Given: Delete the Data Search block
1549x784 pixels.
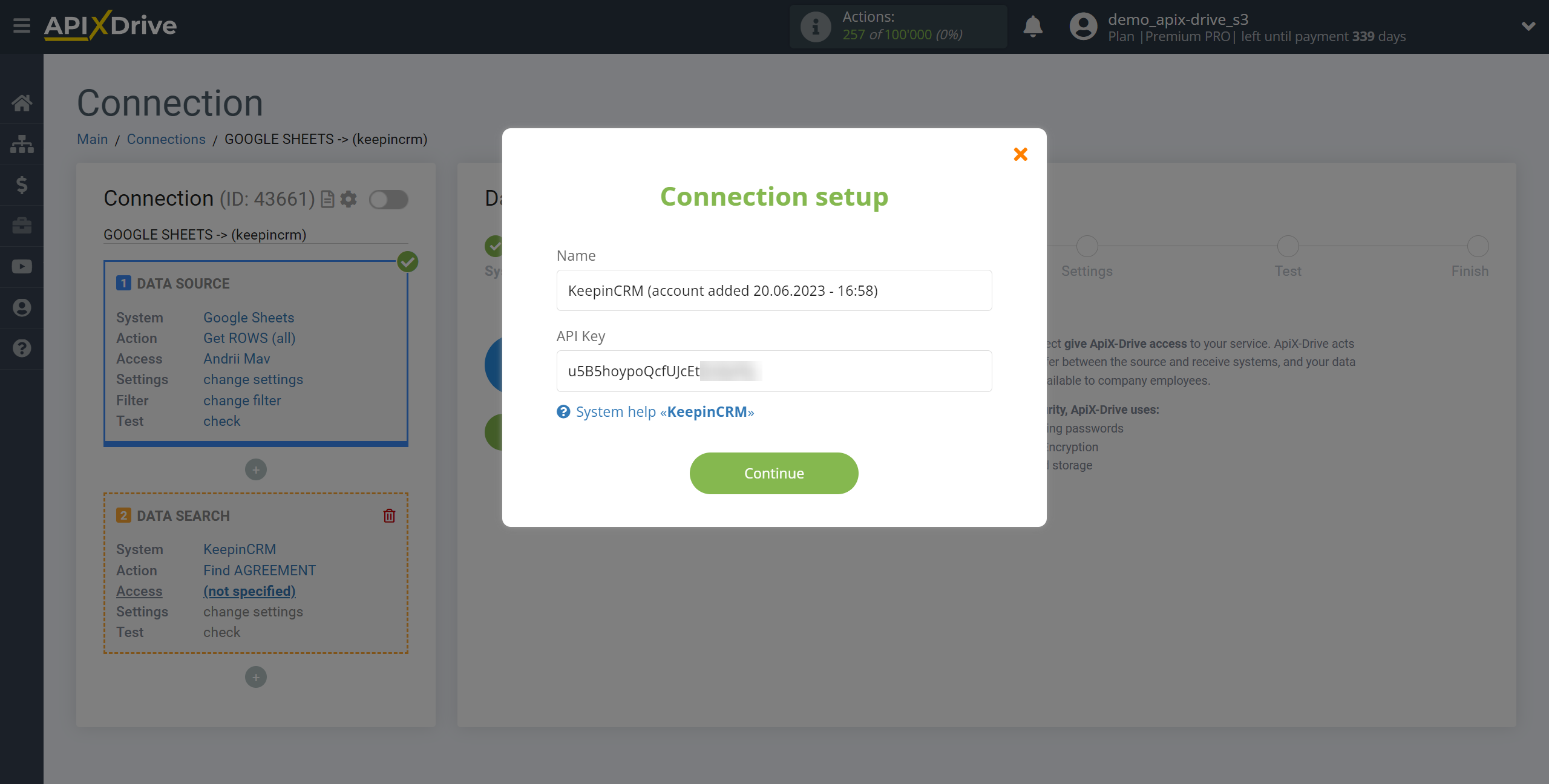Looking at the screenshot, I should click(x=389, y=516).
